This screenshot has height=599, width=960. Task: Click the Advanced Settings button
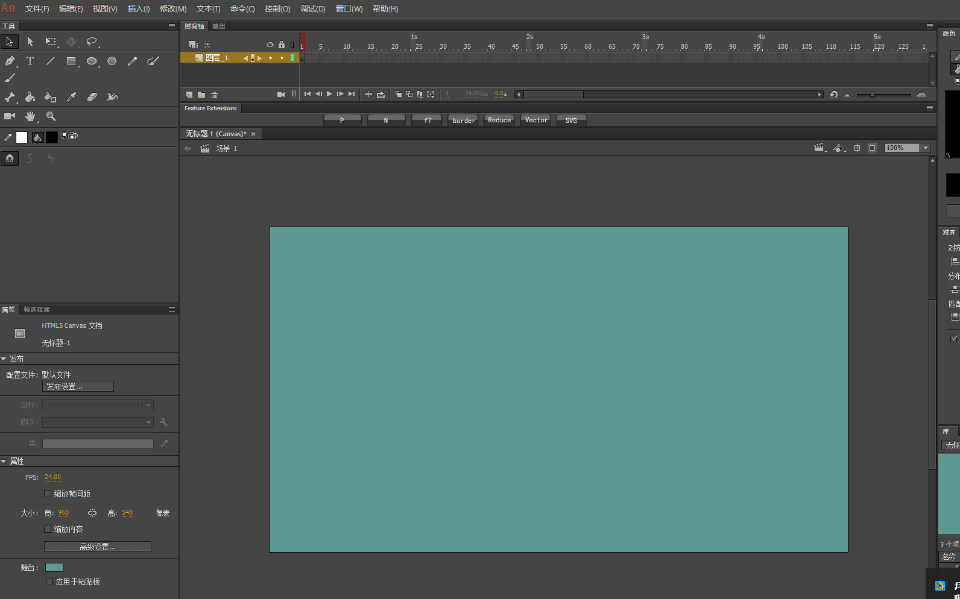(98, 546)
